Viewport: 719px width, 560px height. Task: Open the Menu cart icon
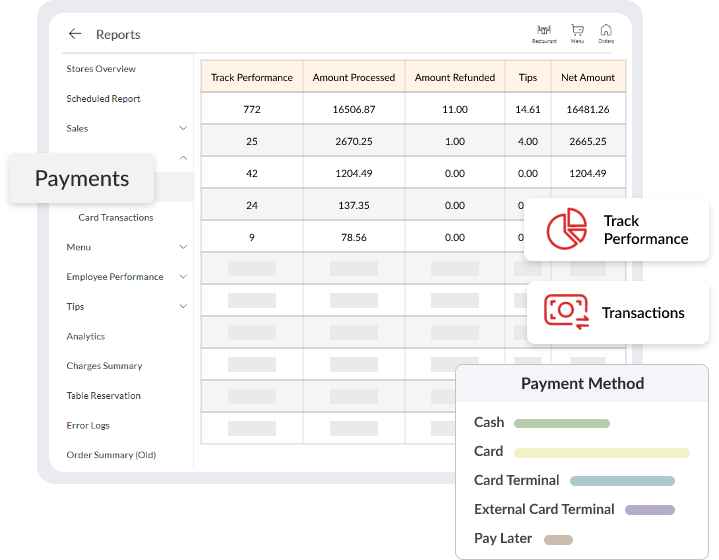click(x=577, y=33)
